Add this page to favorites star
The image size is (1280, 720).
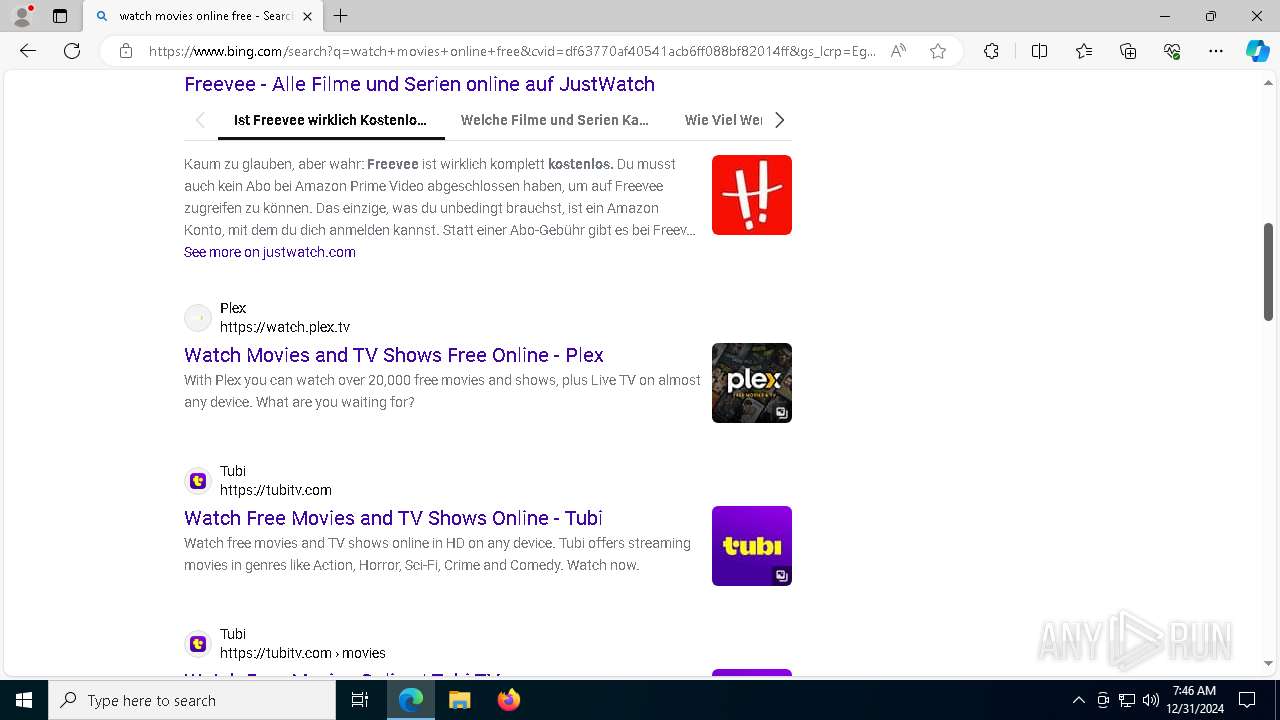click(x=938, y=51)
